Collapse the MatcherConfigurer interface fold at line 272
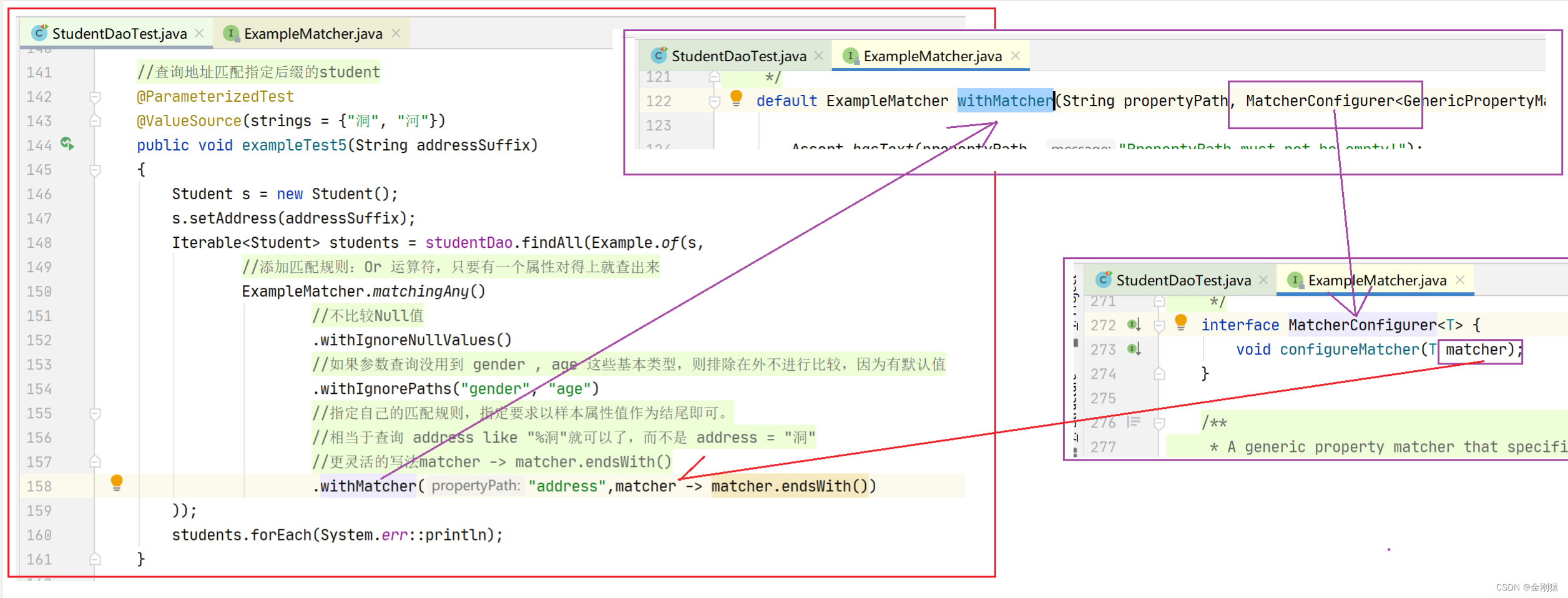The width and height of the screenshot is (1568, 598). (1159, 325)
